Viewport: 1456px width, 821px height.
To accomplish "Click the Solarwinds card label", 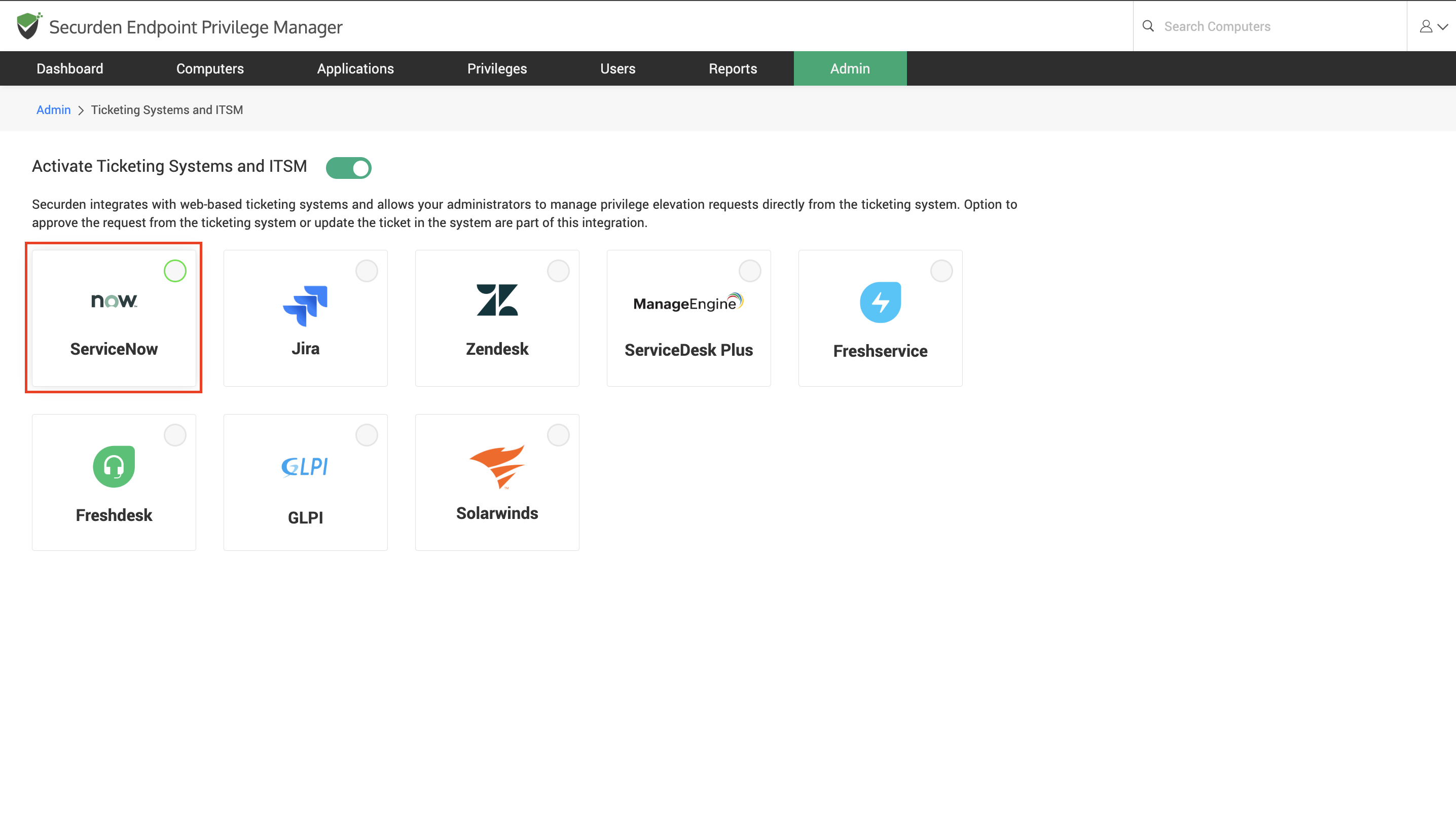I will point(497,513).
